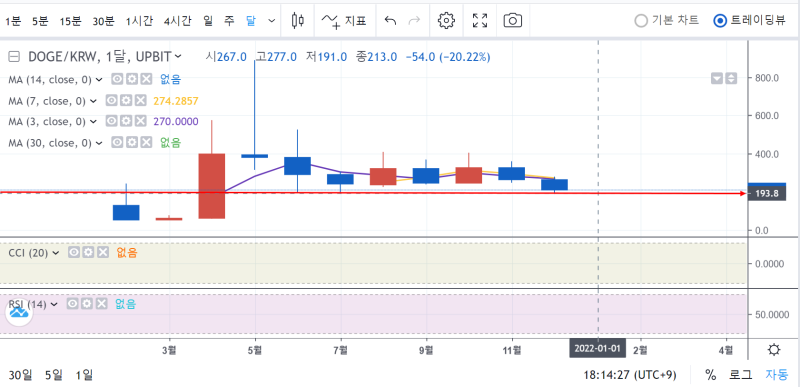Click the MA 3 value 270.0000
800x387 pixels.
(176, 122)
